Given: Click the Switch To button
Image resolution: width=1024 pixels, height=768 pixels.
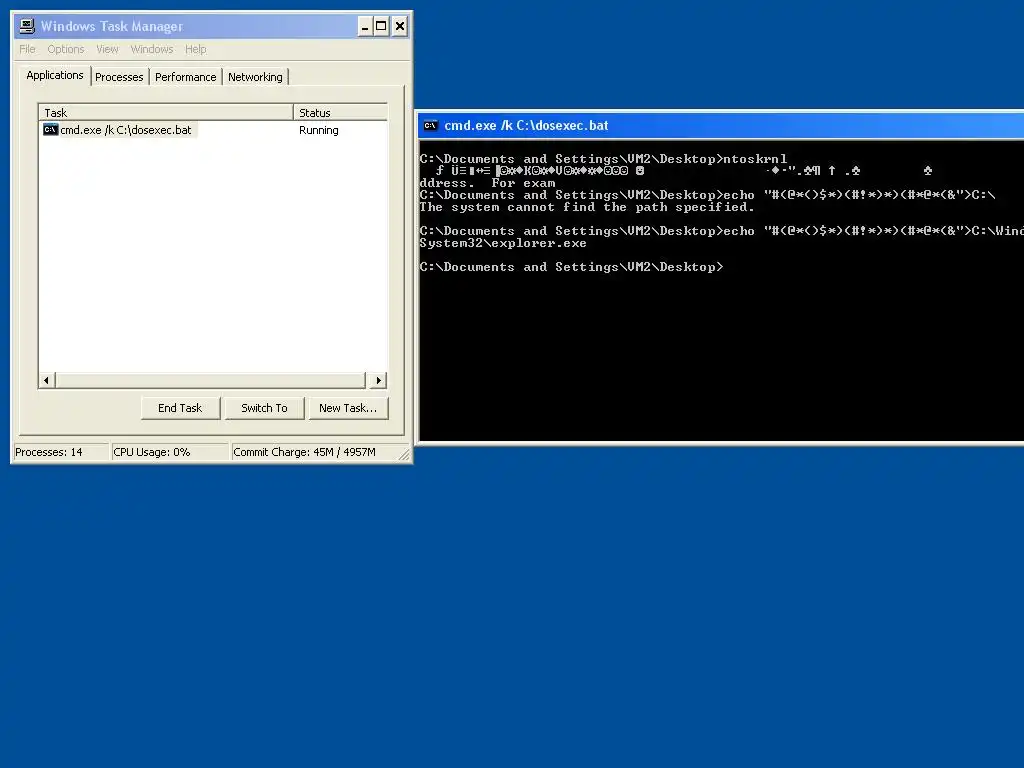Looking at the screenshot, I should [x=264, y=408].
